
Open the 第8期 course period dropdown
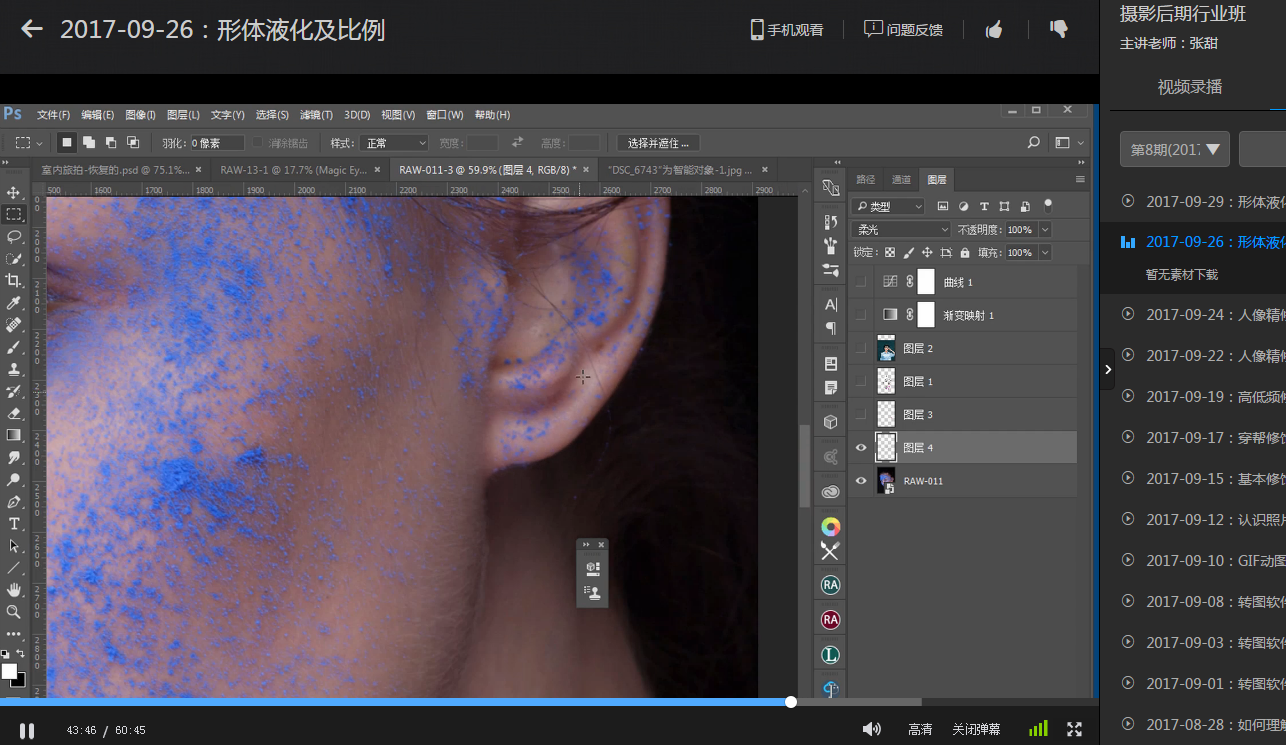(x=1175, y=149)
